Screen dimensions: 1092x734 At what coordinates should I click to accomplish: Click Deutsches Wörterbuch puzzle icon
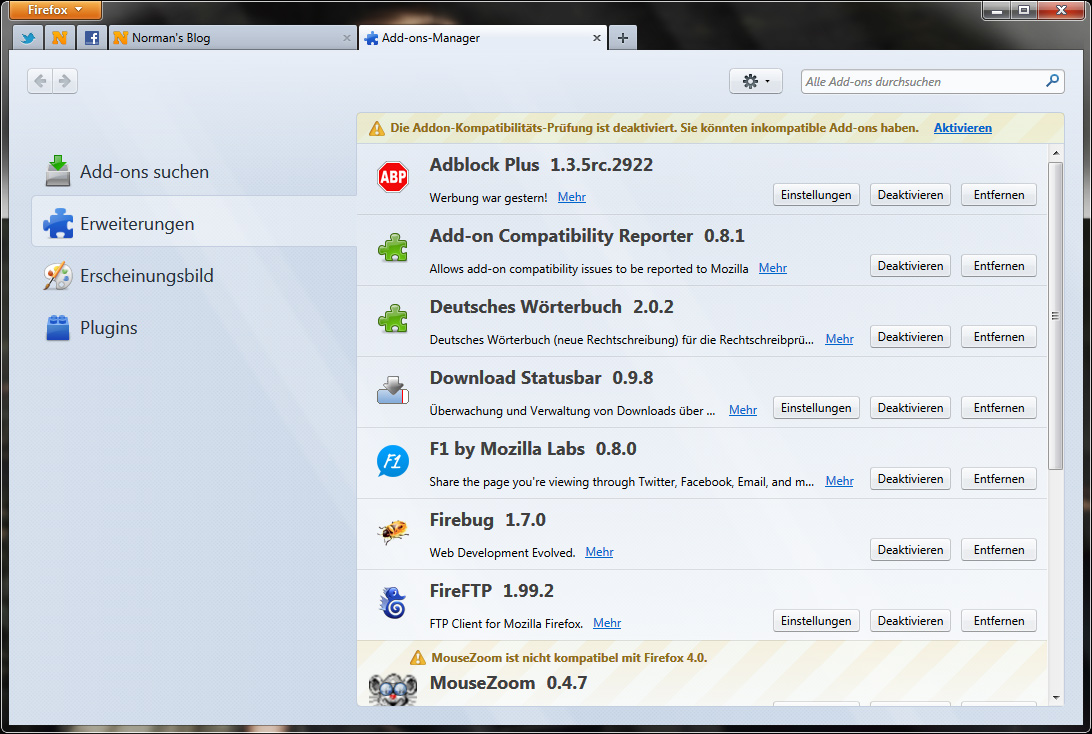click(393, 319)
